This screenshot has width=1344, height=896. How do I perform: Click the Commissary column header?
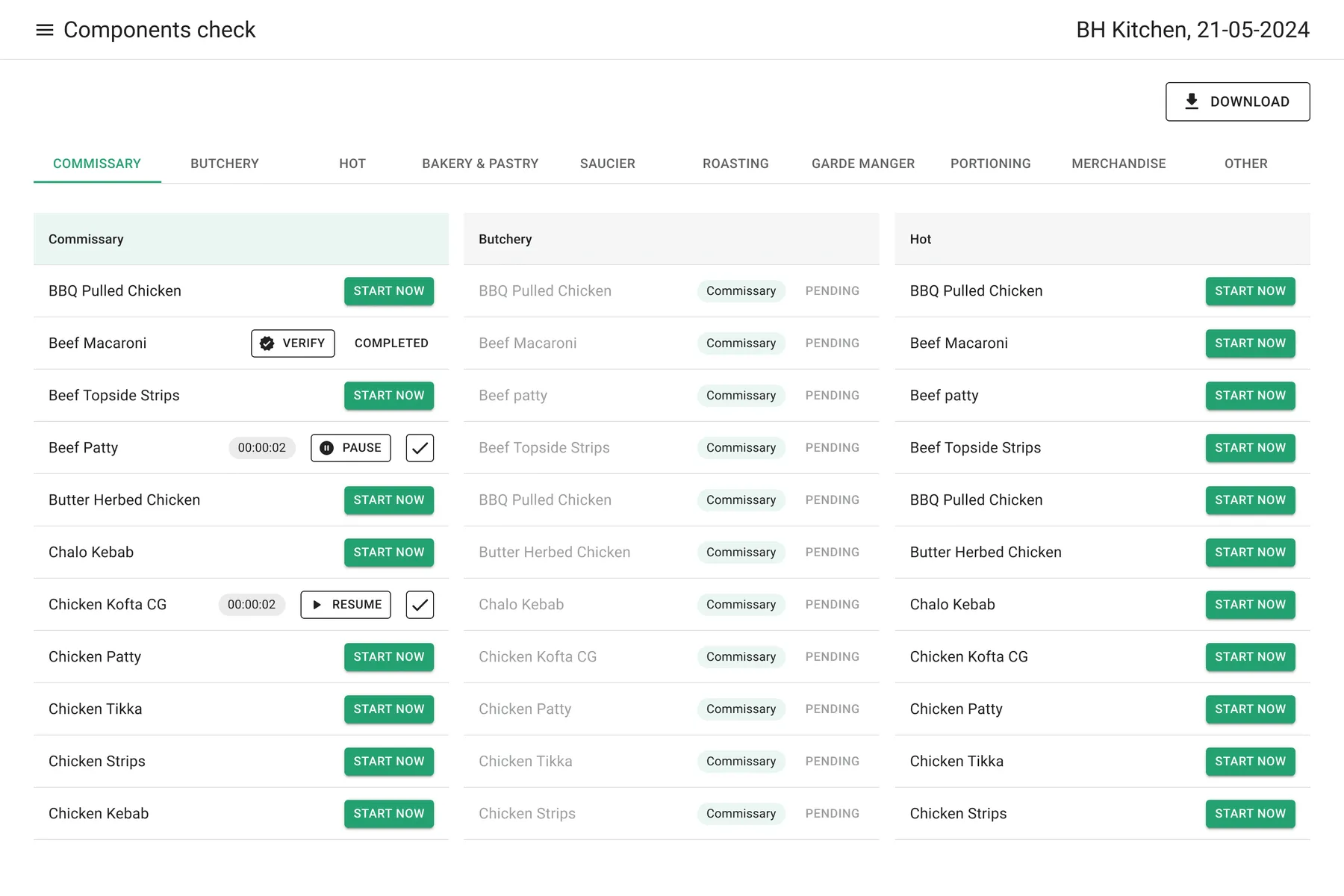241,239
